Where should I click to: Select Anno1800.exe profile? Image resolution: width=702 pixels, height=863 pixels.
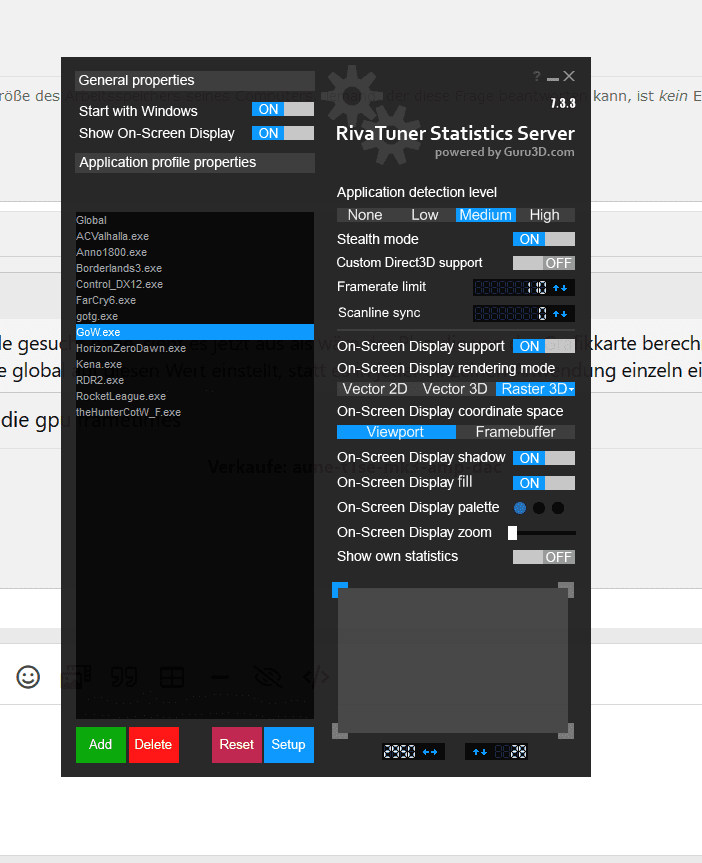coord(195,252)
